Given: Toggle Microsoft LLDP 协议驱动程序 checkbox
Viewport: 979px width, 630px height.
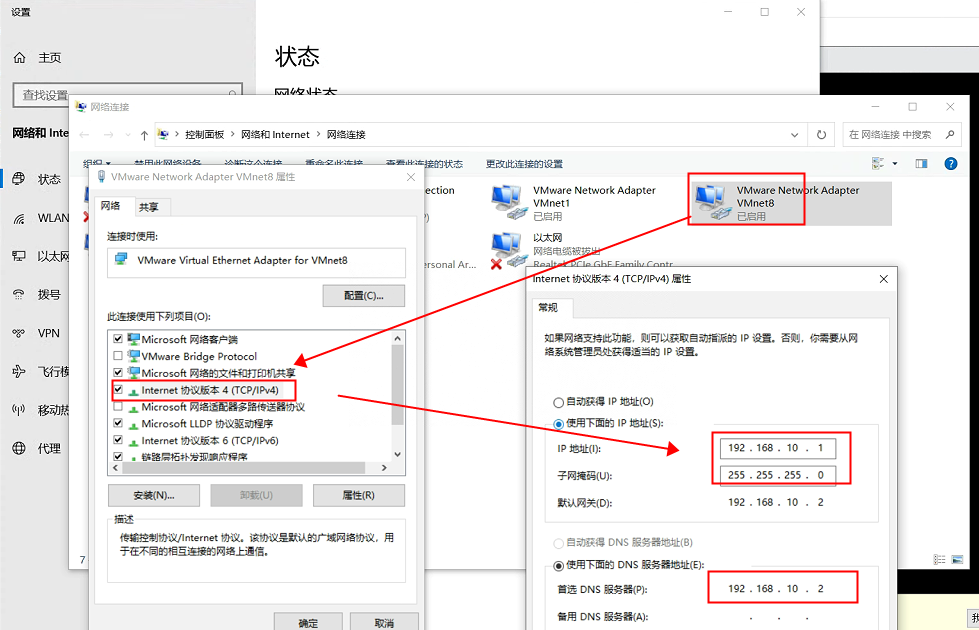Looking at the screenshot, I should [x=118, y=423].
